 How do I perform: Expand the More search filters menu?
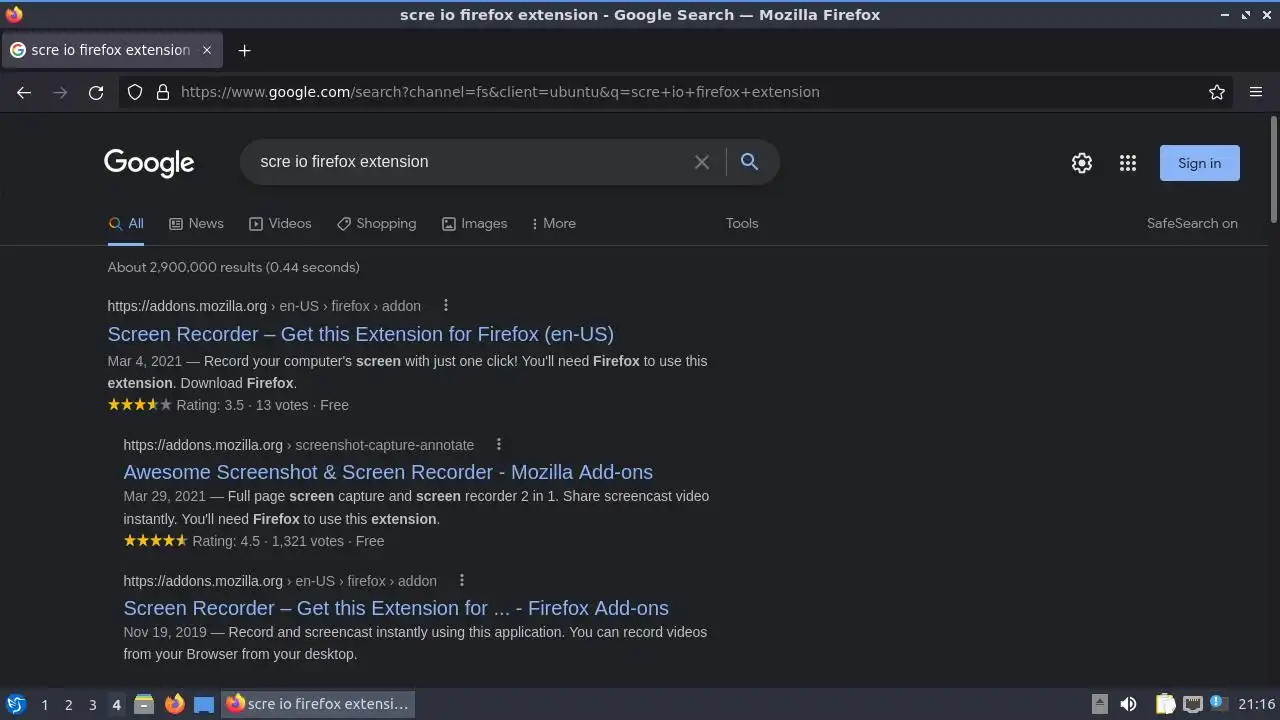click(553, 223)
